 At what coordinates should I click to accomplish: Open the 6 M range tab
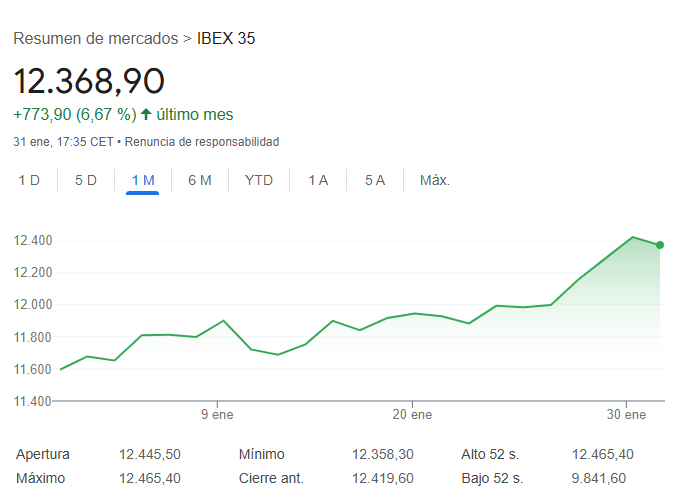point(200,180)
